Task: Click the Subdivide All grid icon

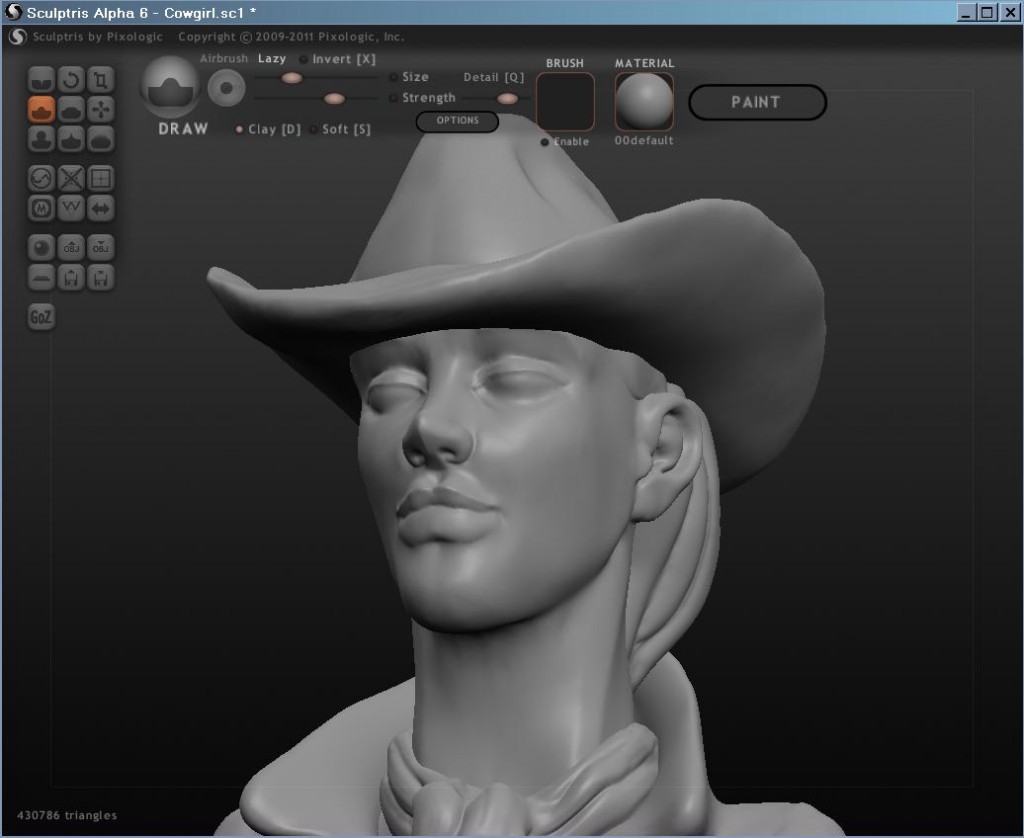Action: (101, 179)
